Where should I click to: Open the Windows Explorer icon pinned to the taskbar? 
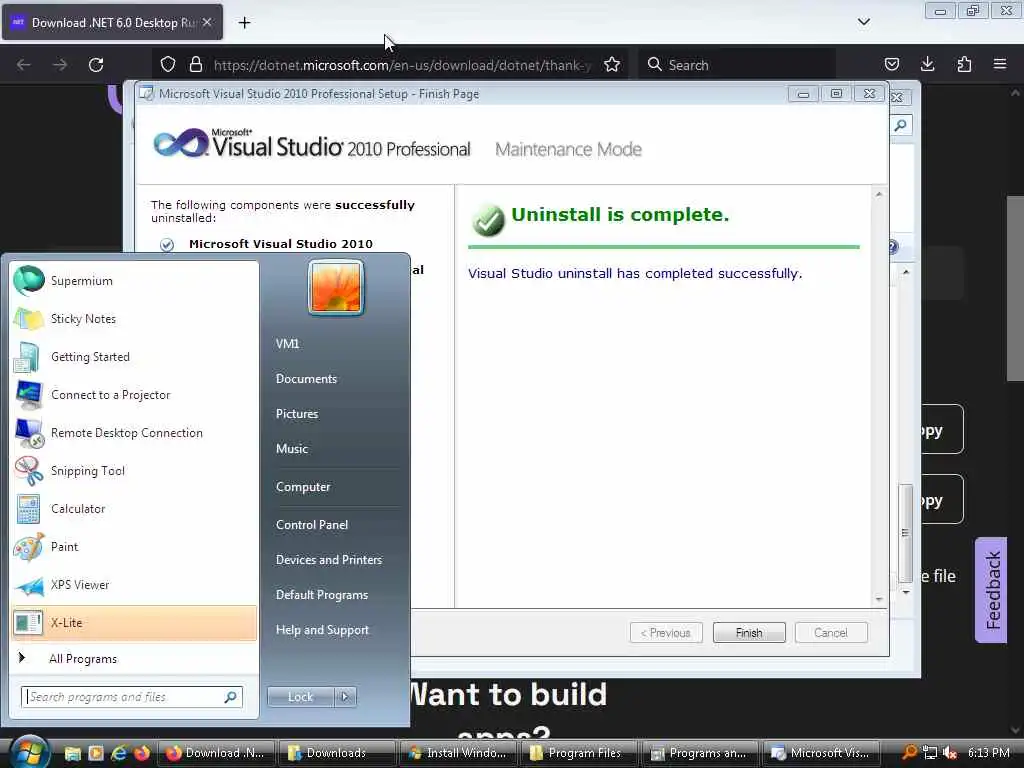(72, 753)
